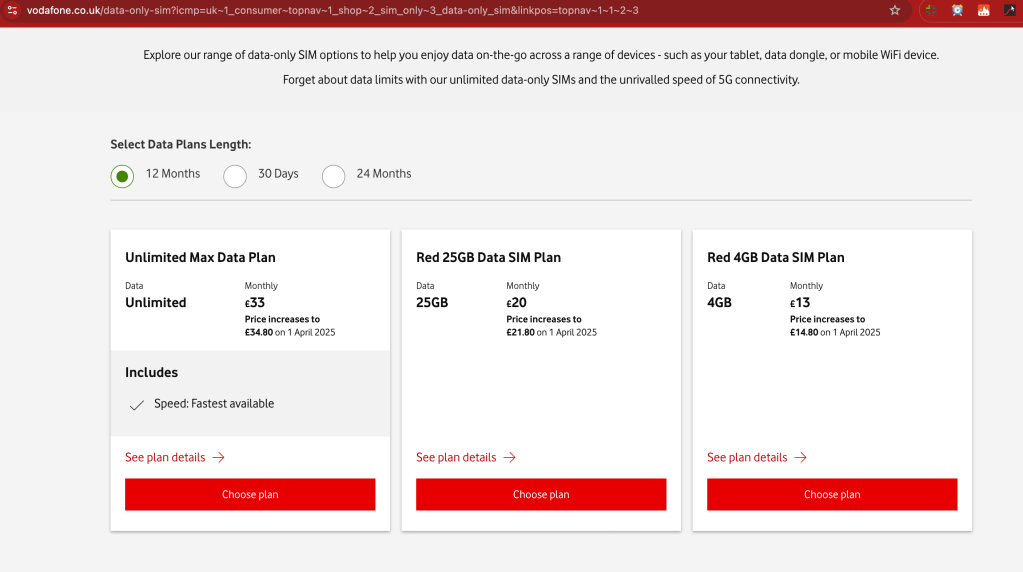
Task: Click the site information icon in address bar
Action: pyautogui.click(x=12, y=10)
